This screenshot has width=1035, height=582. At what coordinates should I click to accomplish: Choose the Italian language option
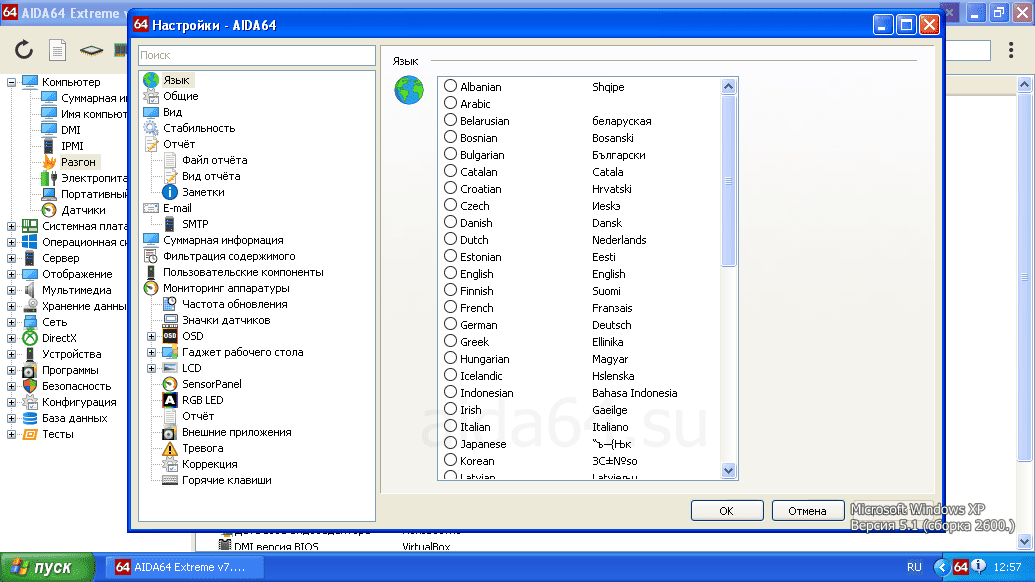coord(450,426)
